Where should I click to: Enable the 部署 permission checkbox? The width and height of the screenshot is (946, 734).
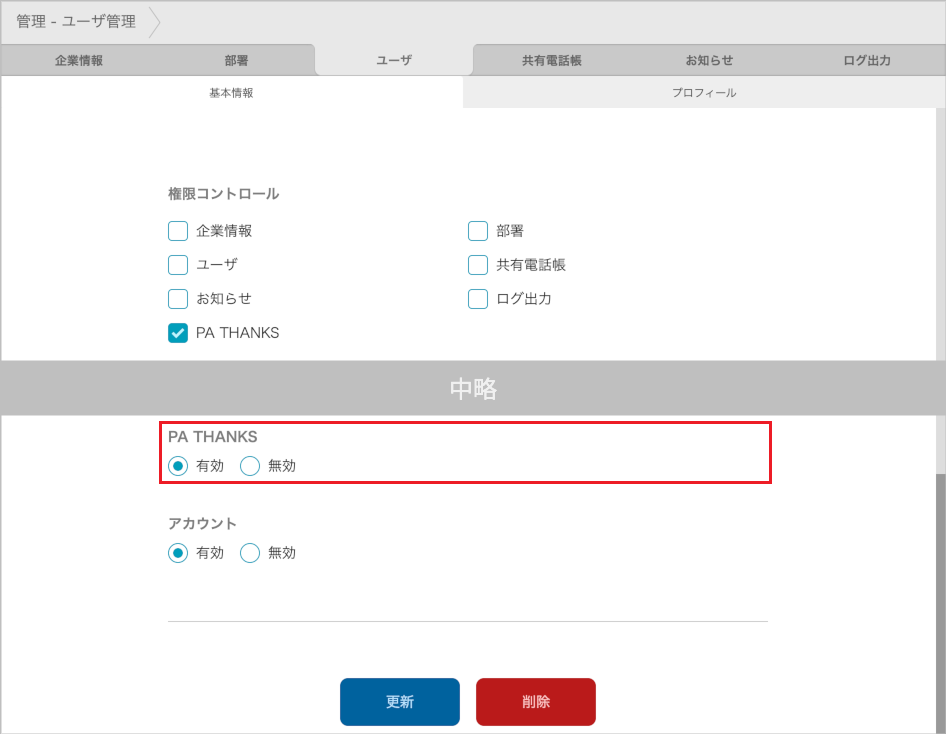[x=478, y=231]
